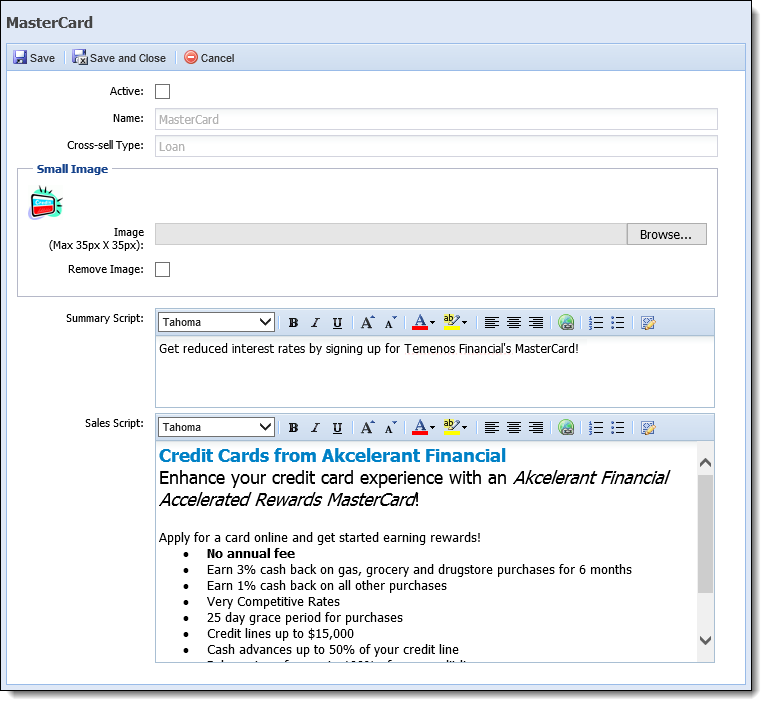
Task: Align right in Summary Script toolbar
Action: (536, 323)
